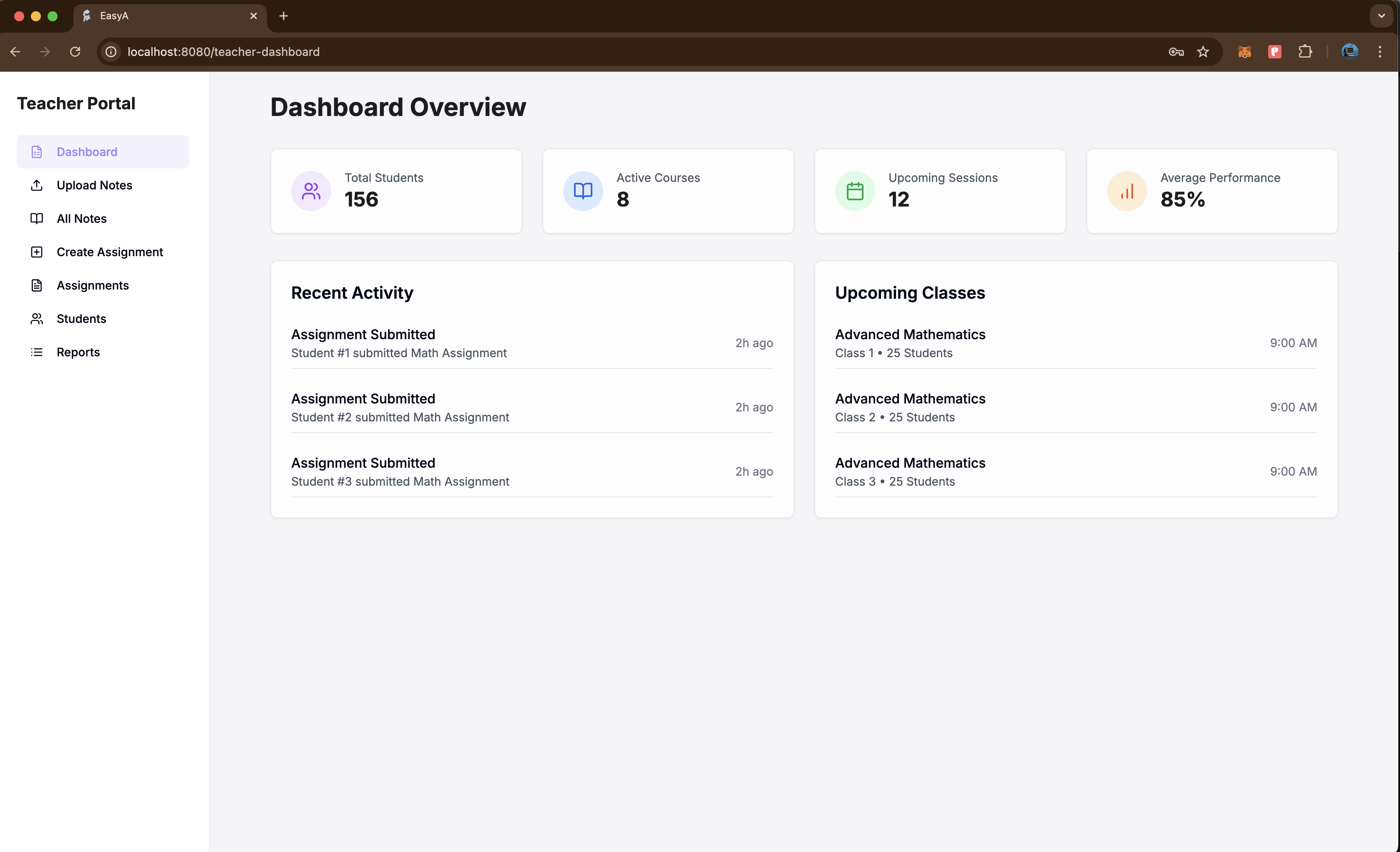Image resolution: width=1400 pixels, height=852 pixels.
Task: Click the Upcoming Sessions calendar icon
Action: pyautogui.click(x=854, y=191)
